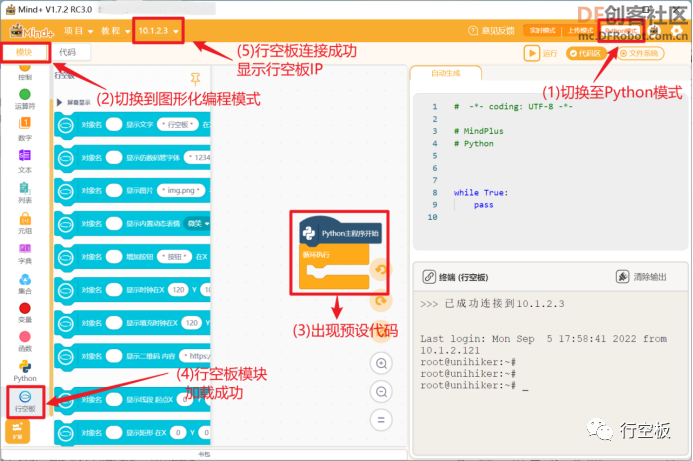Zoom in the block workspace
Image resolution: width=693 pixels, height=461 pixels.
tap(381, 363)
